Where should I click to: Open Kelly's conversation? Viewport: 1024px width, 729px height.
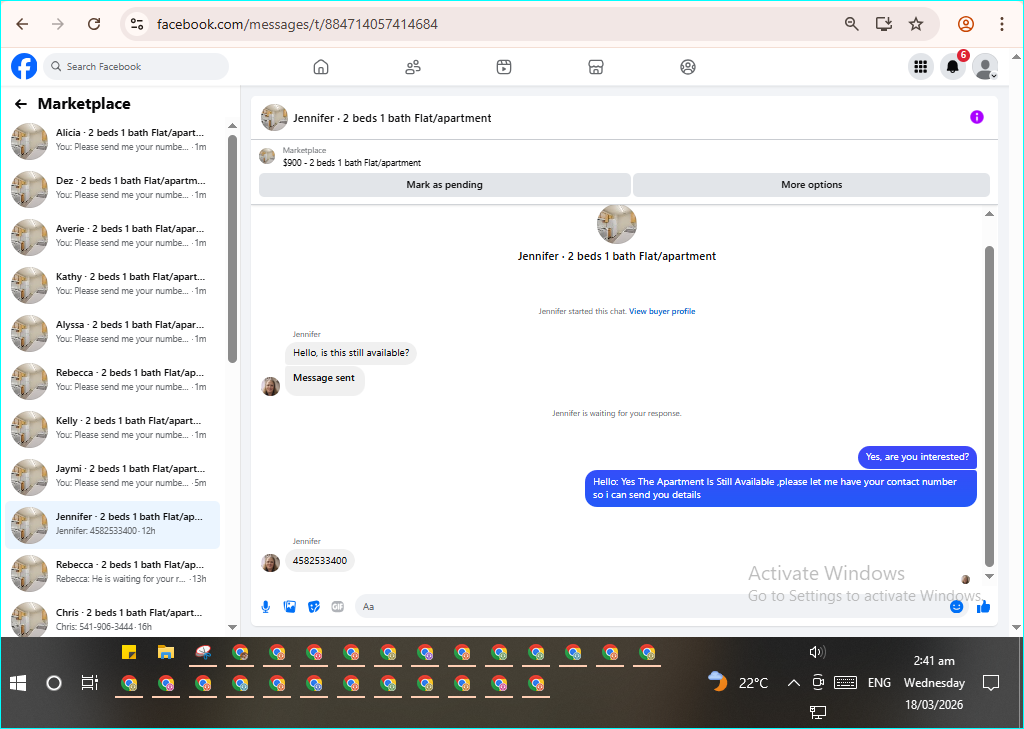click(x=112, y=429)
